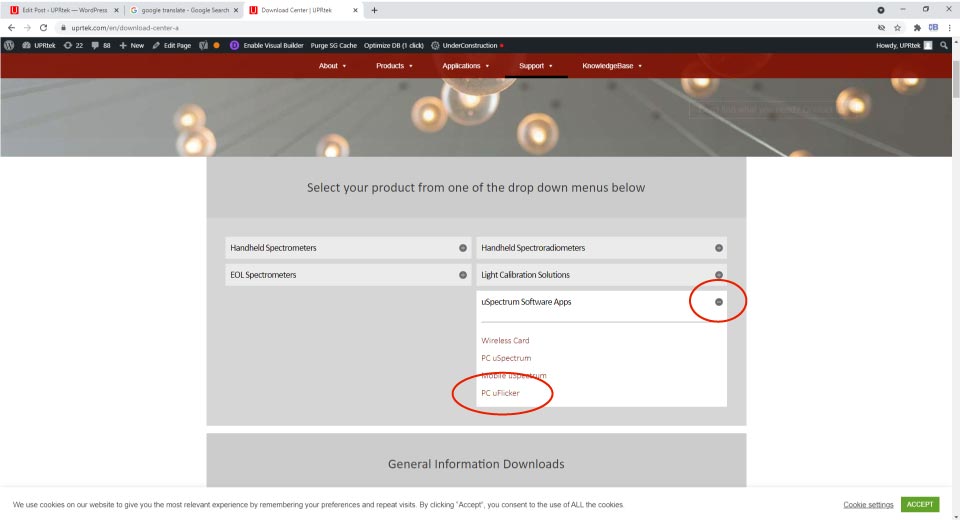Reload the page with refresh icon
The image size is (960, 520).
[x=43, y=28]
